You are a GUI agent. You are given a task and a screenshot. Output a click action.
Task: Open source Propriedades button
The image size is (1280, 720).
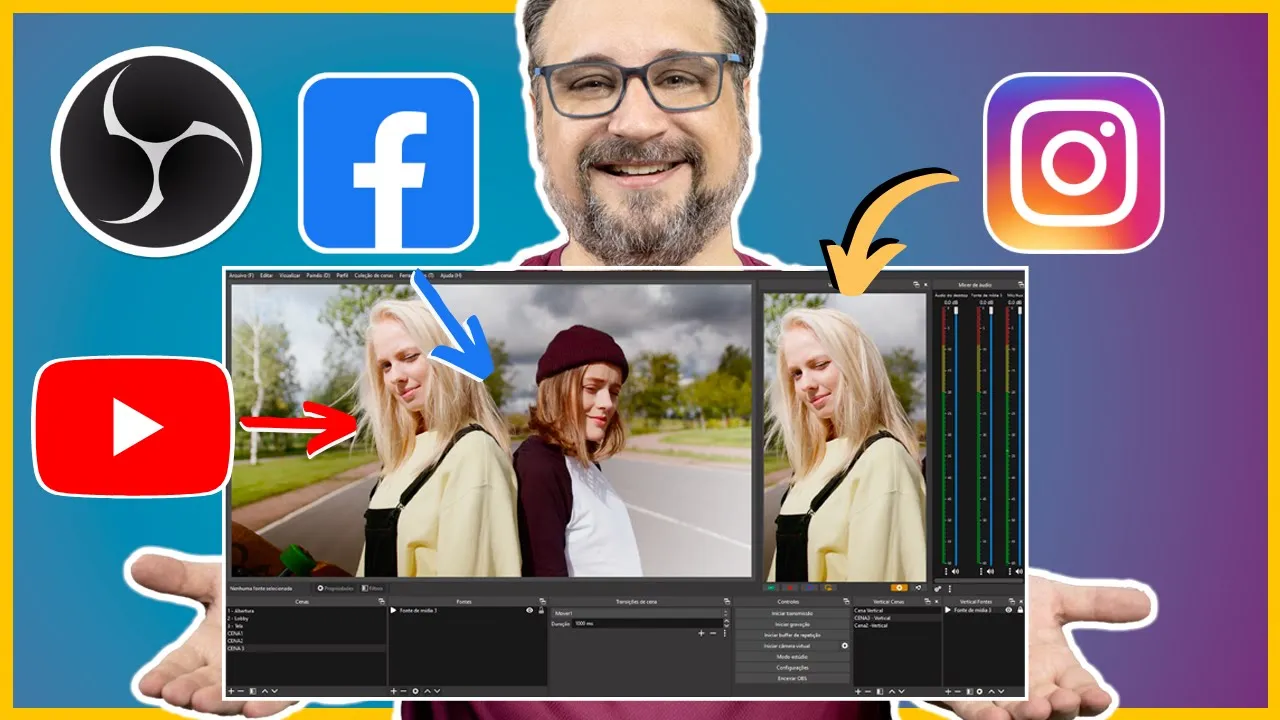point(336,588)
